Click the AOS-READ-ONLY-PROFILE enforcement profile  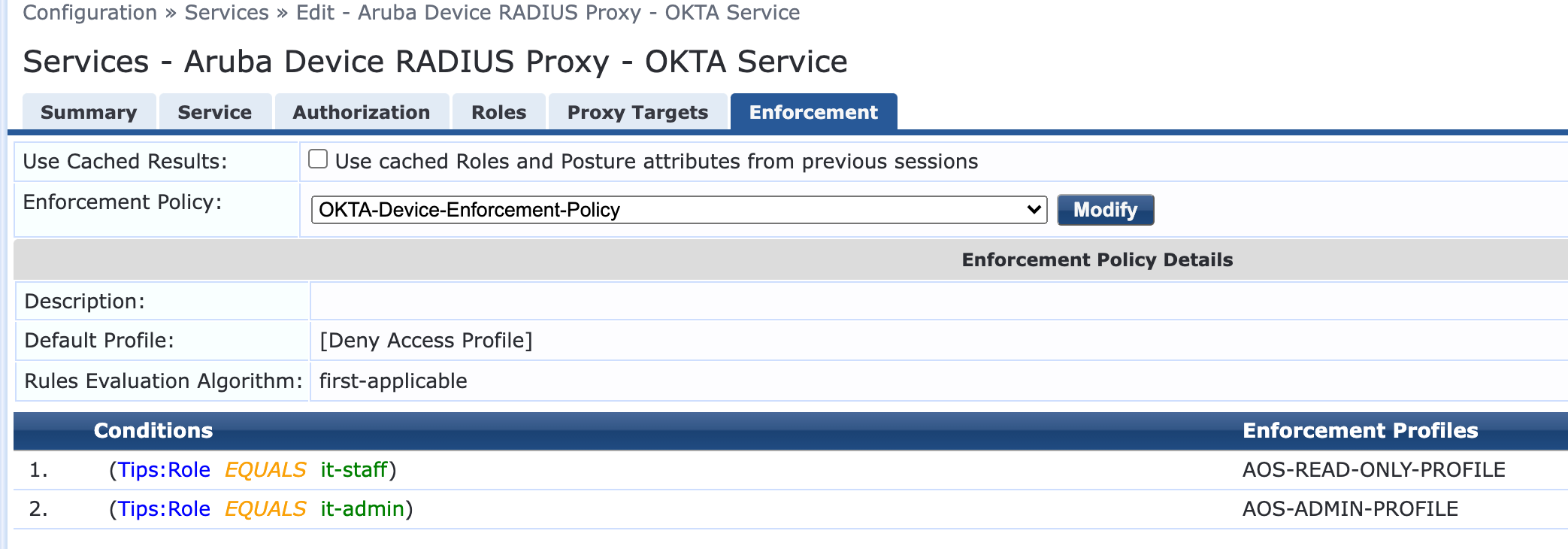click(1373, 470)
